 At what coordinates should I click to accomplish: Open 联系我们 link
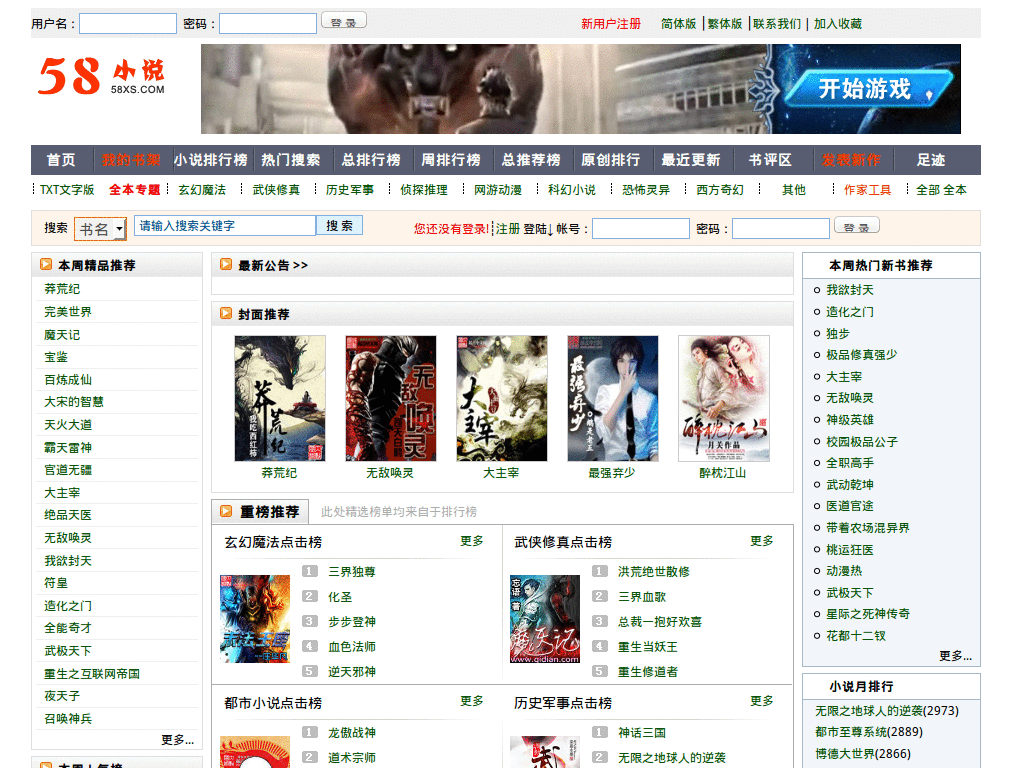[x=776, y=24]
